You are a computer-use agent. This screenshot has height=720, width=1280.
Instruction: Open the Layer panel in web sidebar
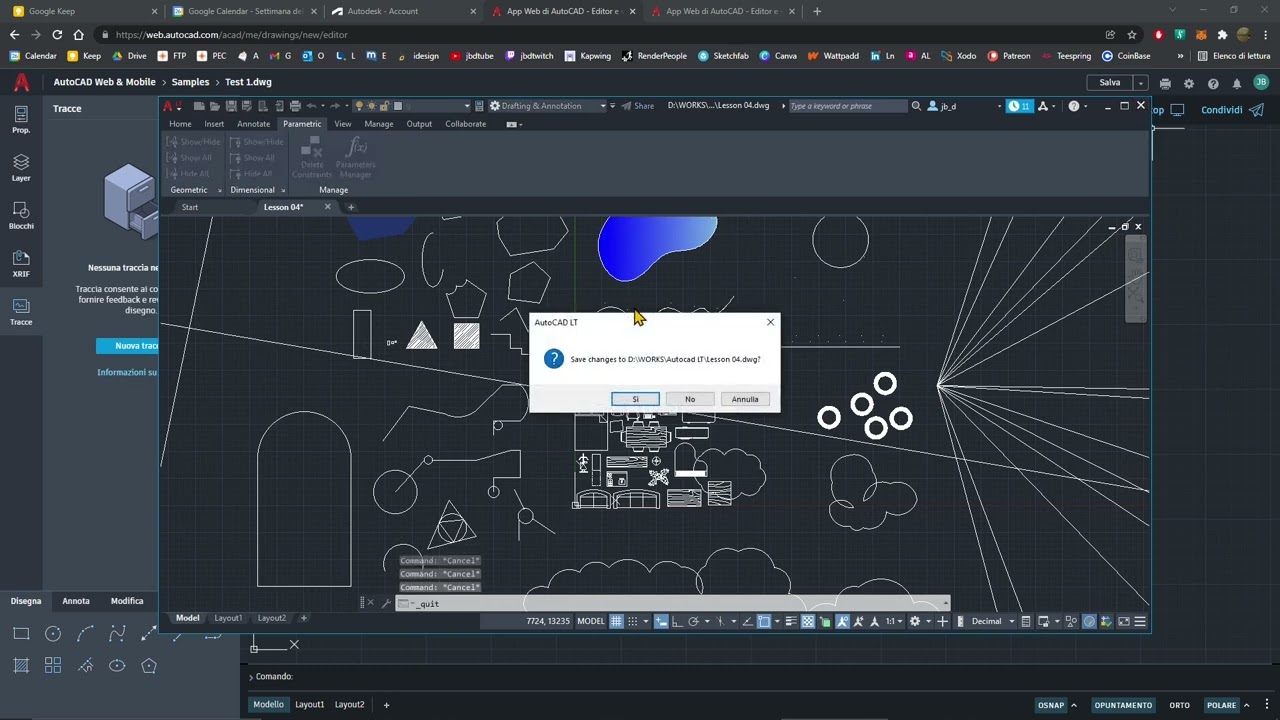click(x=21, y=168)
